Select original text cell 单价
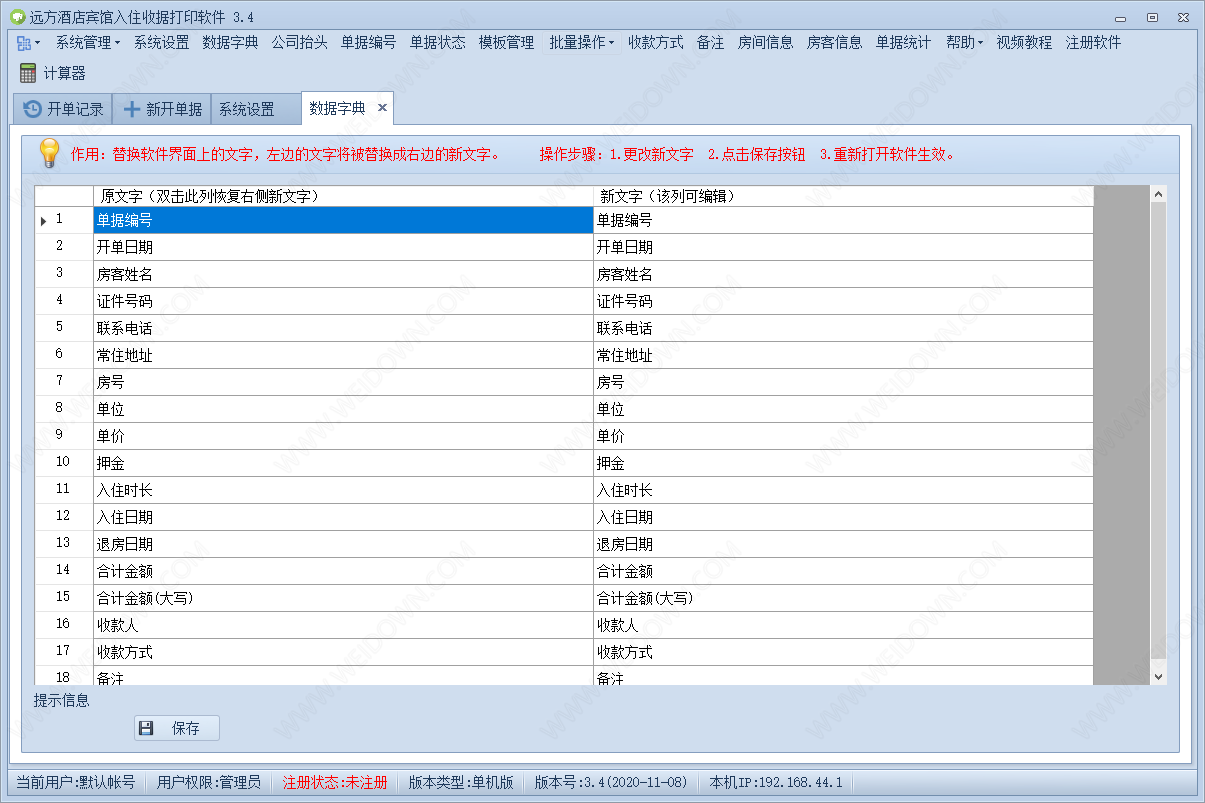Image resolution: width=1205 pixels, height=803 pixels. 343,436
